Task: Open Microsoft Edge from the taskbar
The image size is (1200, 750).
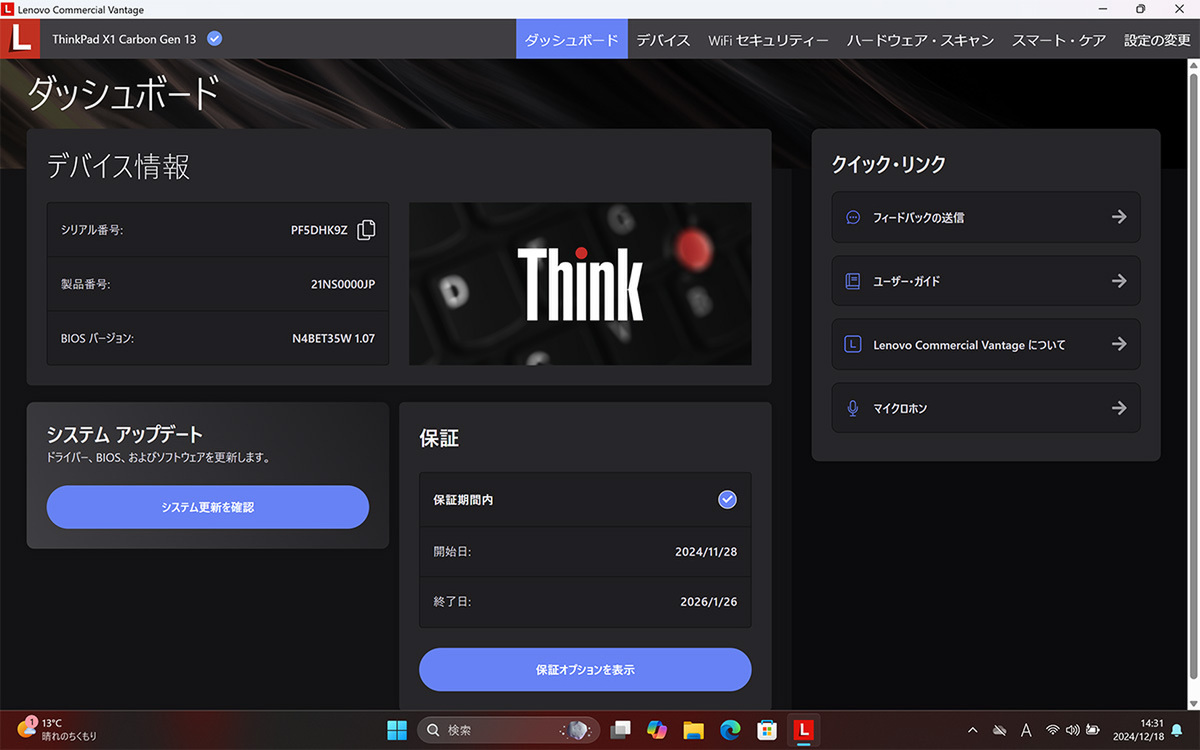Action: (730, 730)
